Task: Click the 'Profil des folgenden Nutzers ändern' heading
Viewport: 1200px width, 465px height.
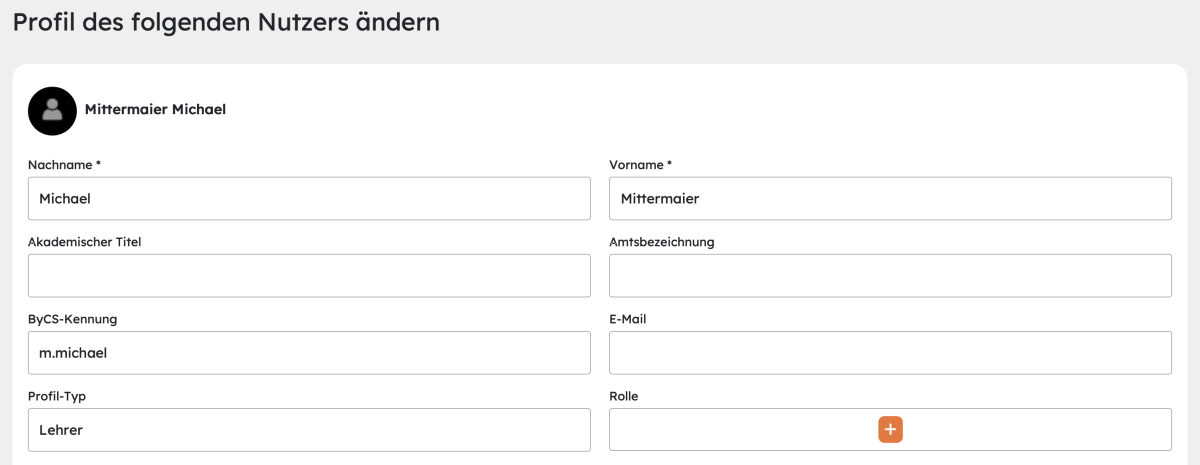Action: point(226,22)
